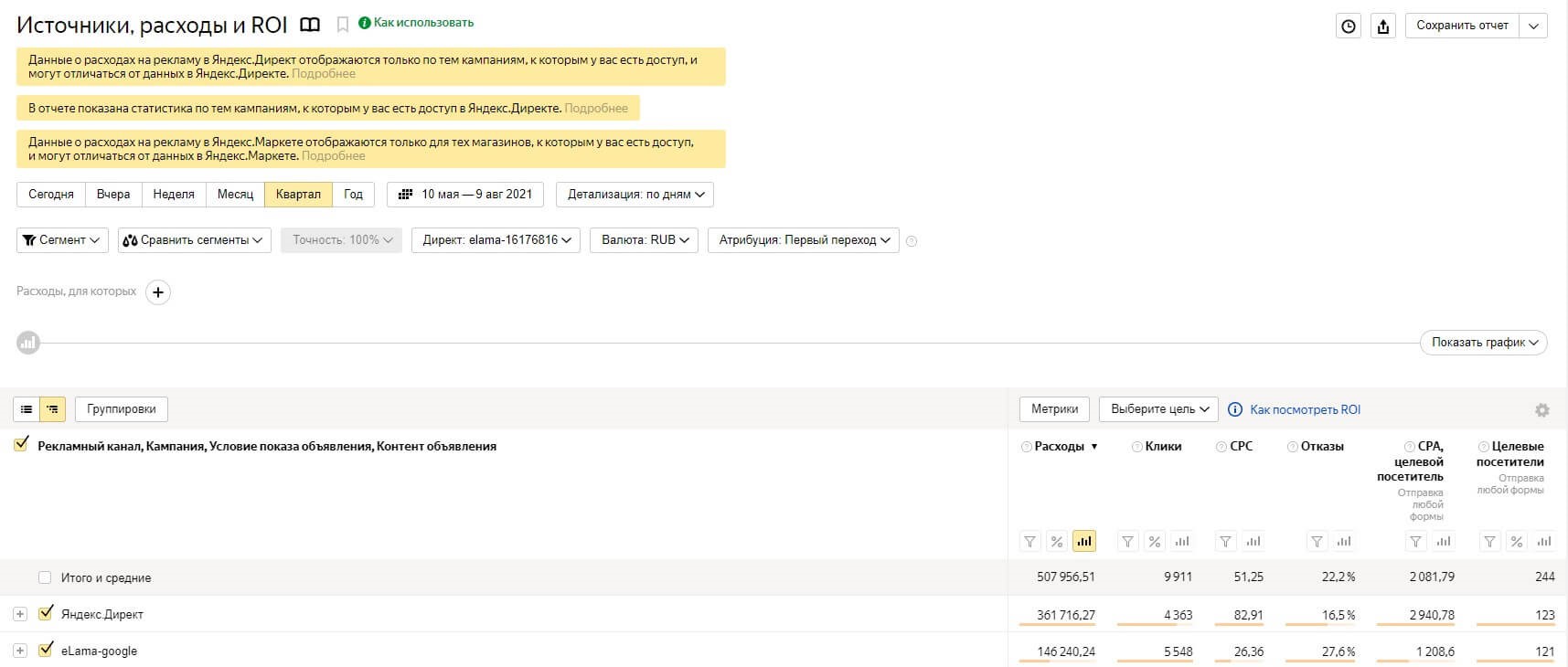Open Директ: elama-16176816 dropdown
The width and height of the screenshot is (1568, 667).
click(x=496, y=240)
